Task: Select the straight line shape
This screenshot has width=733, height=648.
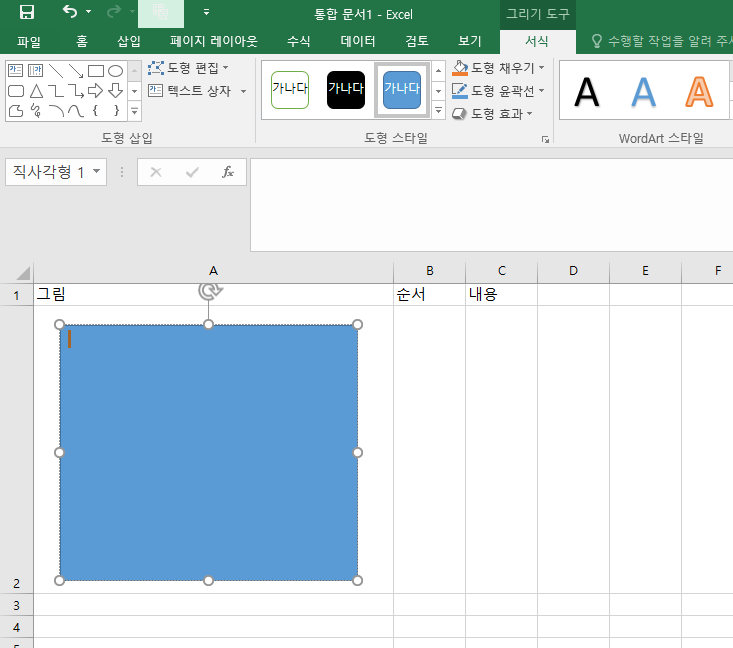Action: point(56,71)
